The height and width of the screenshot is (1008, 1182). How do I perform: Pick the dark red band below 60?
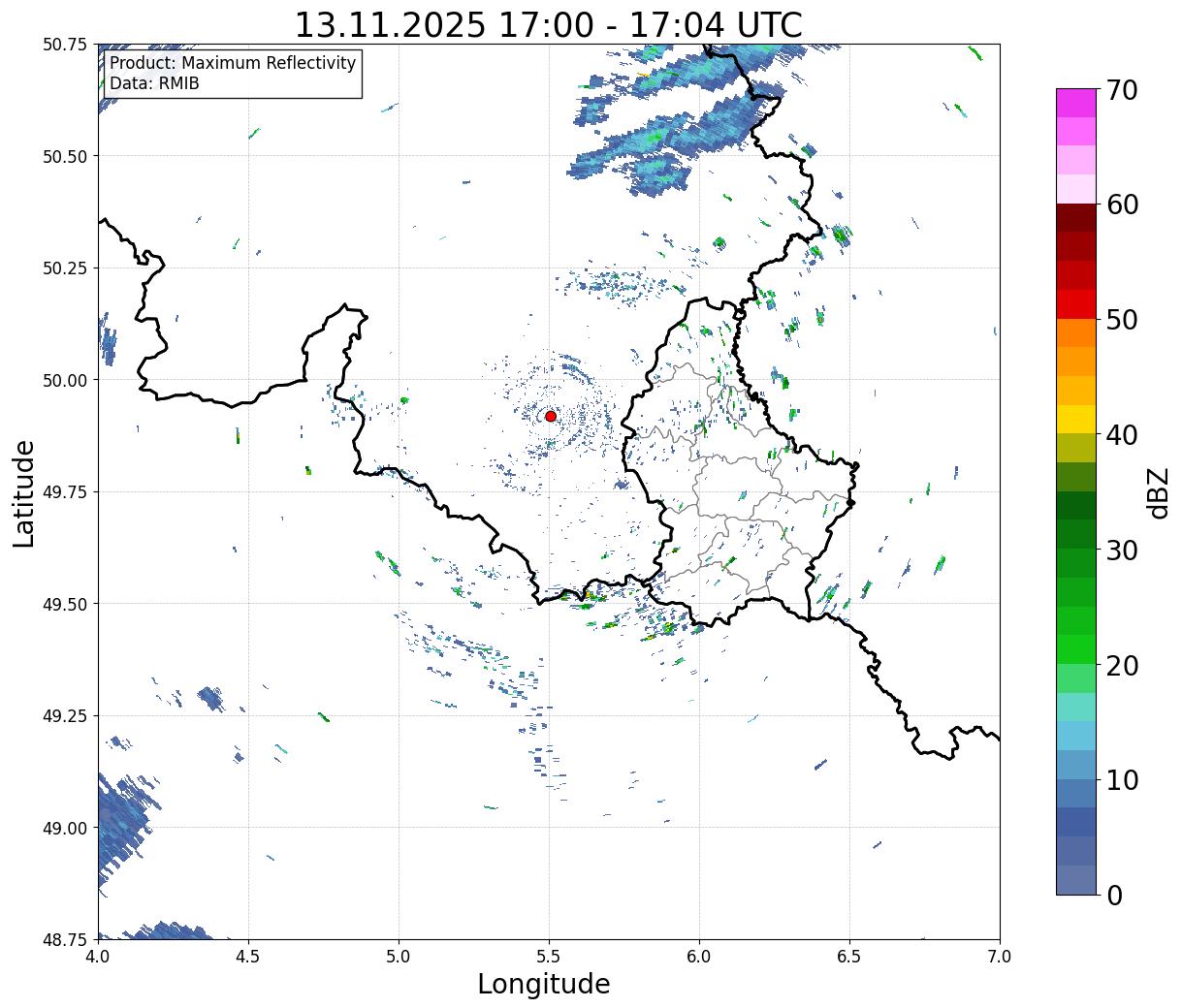pyautogui.click(x=1075, y=218)
